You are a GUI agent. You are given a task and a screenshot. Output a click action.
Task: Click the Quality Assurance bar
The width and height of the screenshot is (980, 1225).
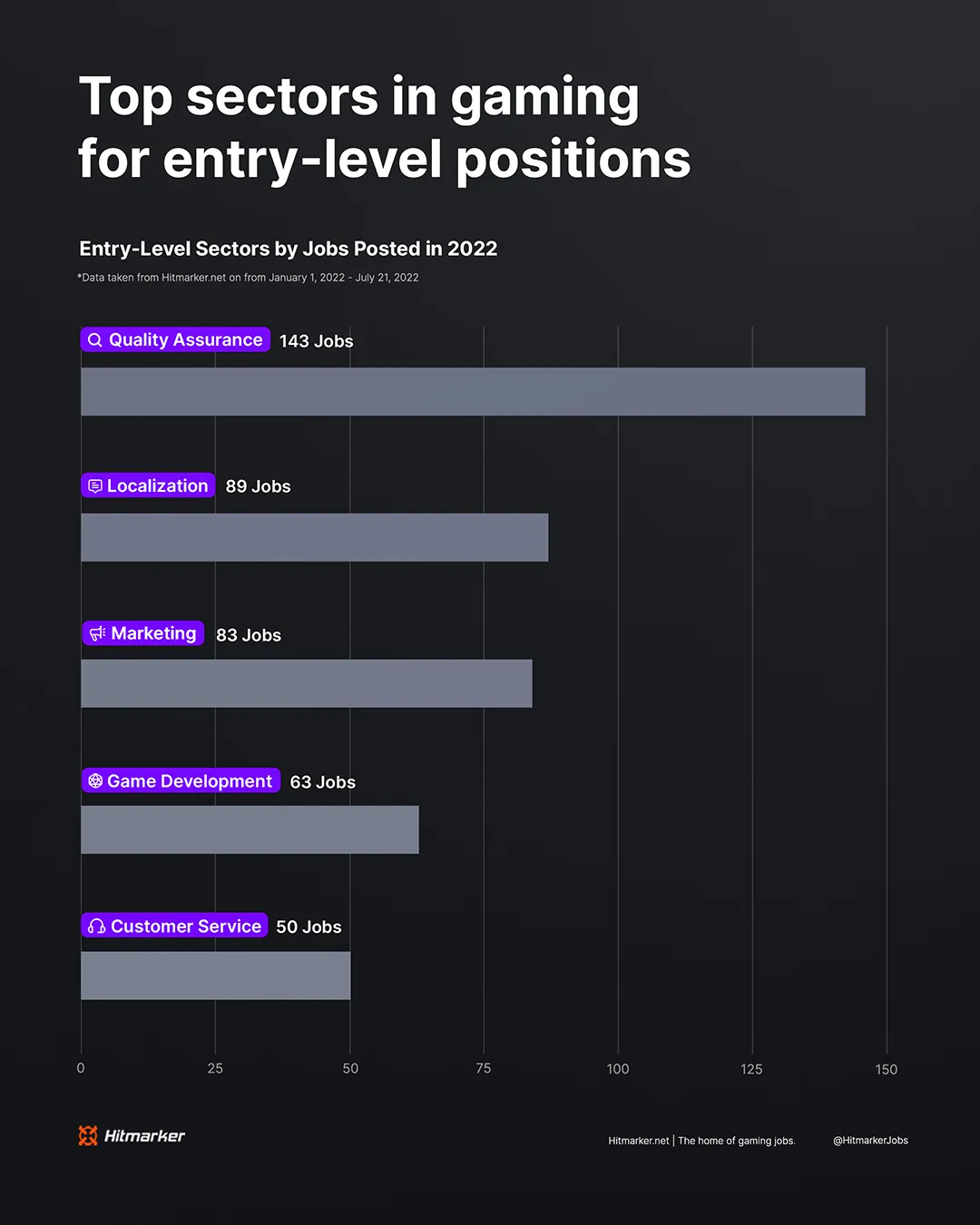pos(473,391)
